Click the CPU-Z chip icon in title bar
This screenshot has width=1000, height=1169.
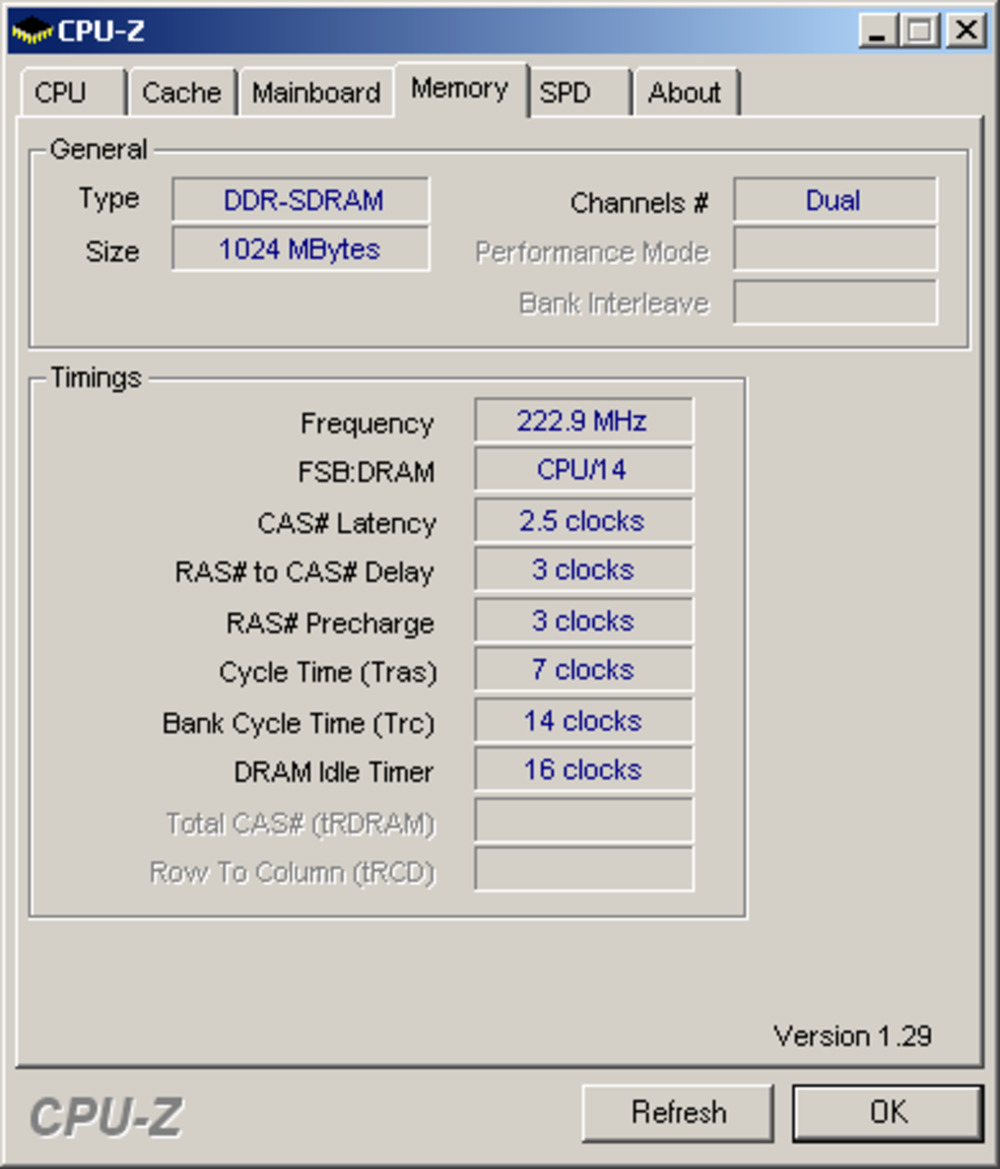[x=32, y=31]
